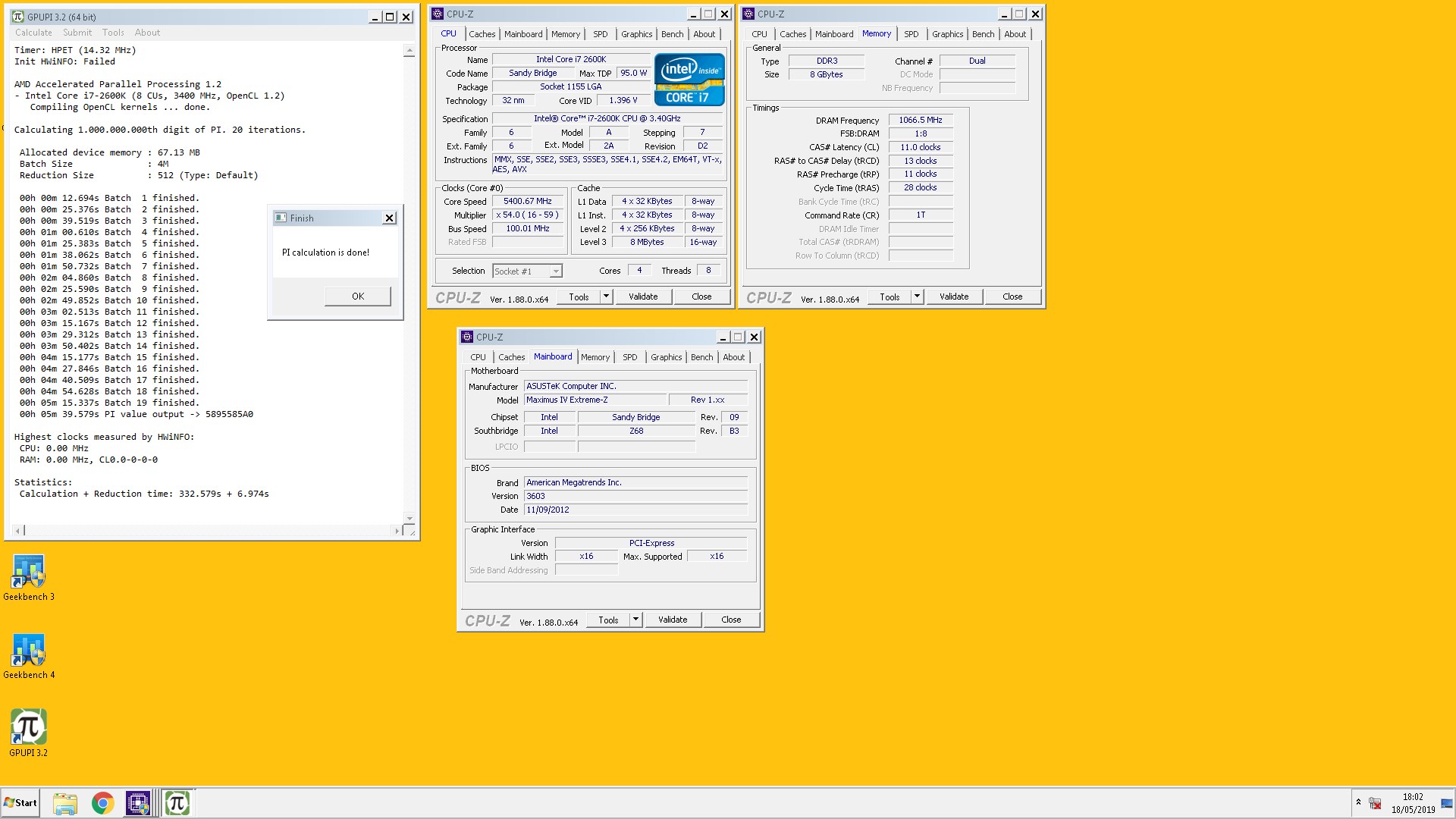Confirm PI calculation done with OK

[x=358, y=297]
